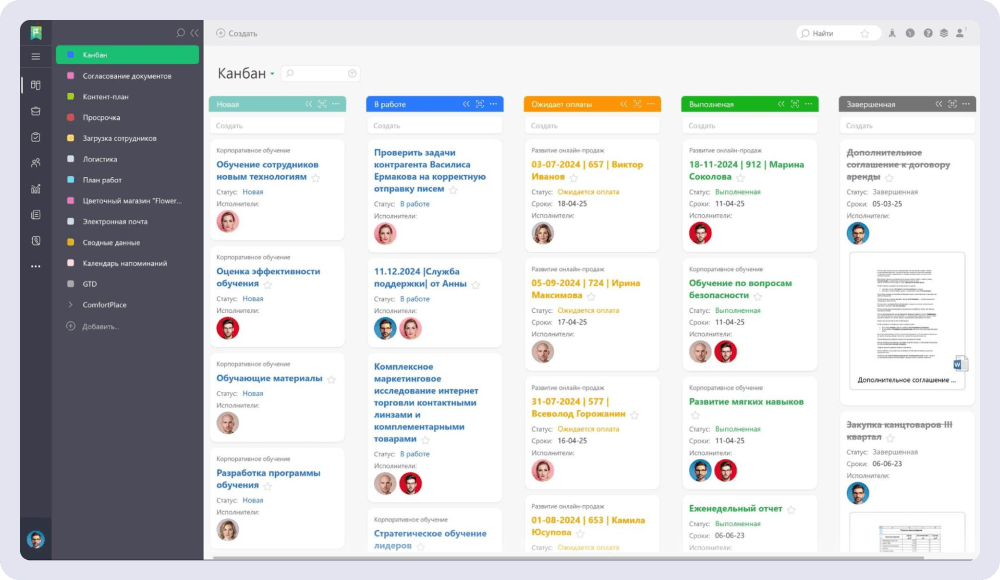The height and width of the screenshot is (580, 1000).
Task: Open card Разработка программы обучения
Action: pos(268,479)
